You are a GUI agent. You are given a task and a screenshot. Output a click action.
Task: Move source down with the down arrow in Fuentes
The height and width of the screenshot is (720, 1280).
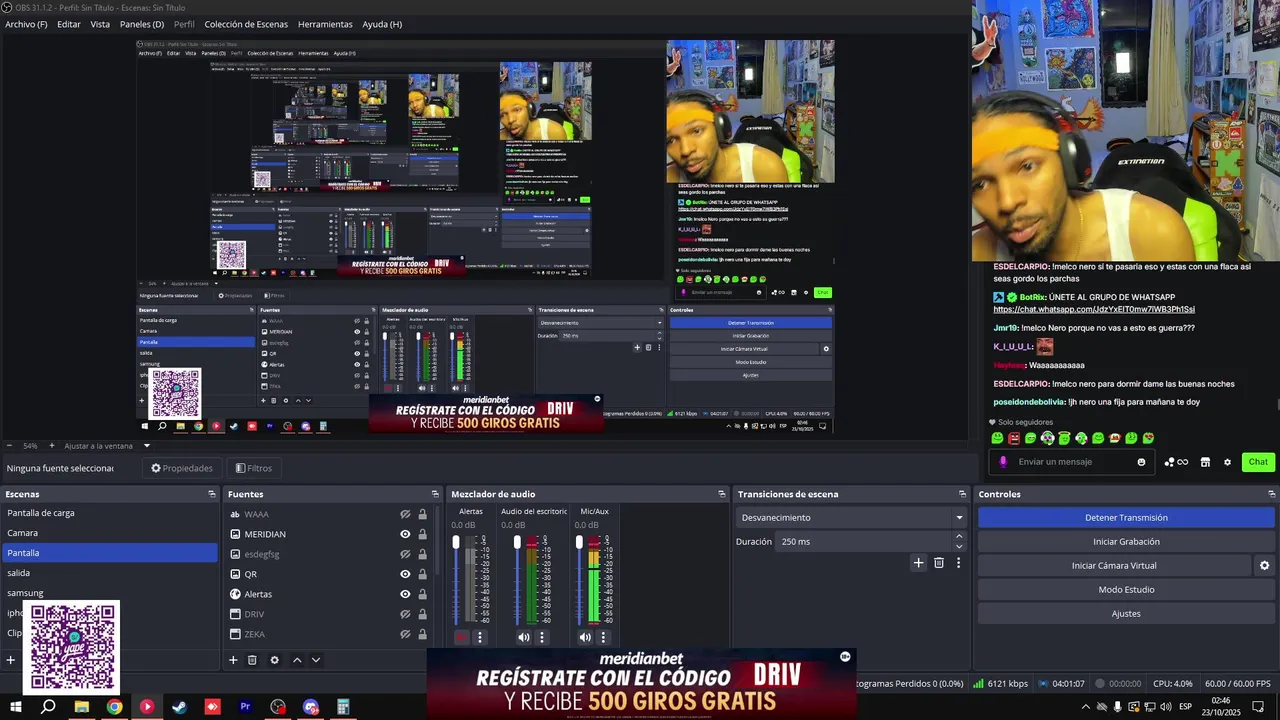click(316, 660)
